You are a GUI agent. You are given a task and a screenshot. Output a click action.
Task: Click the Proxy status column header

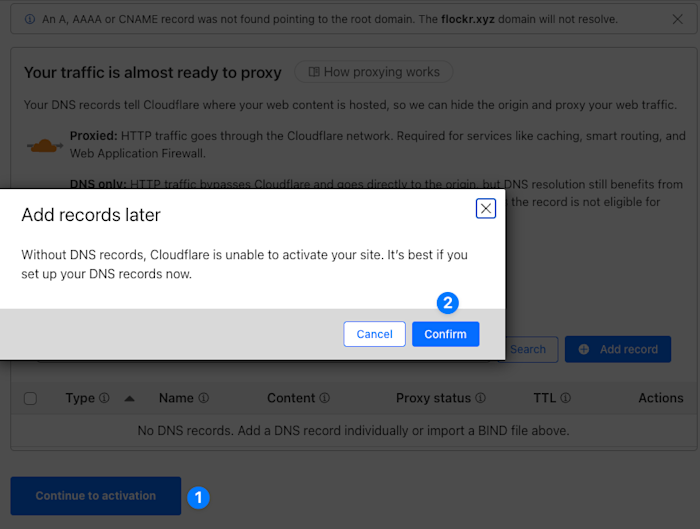click(433, 398)
